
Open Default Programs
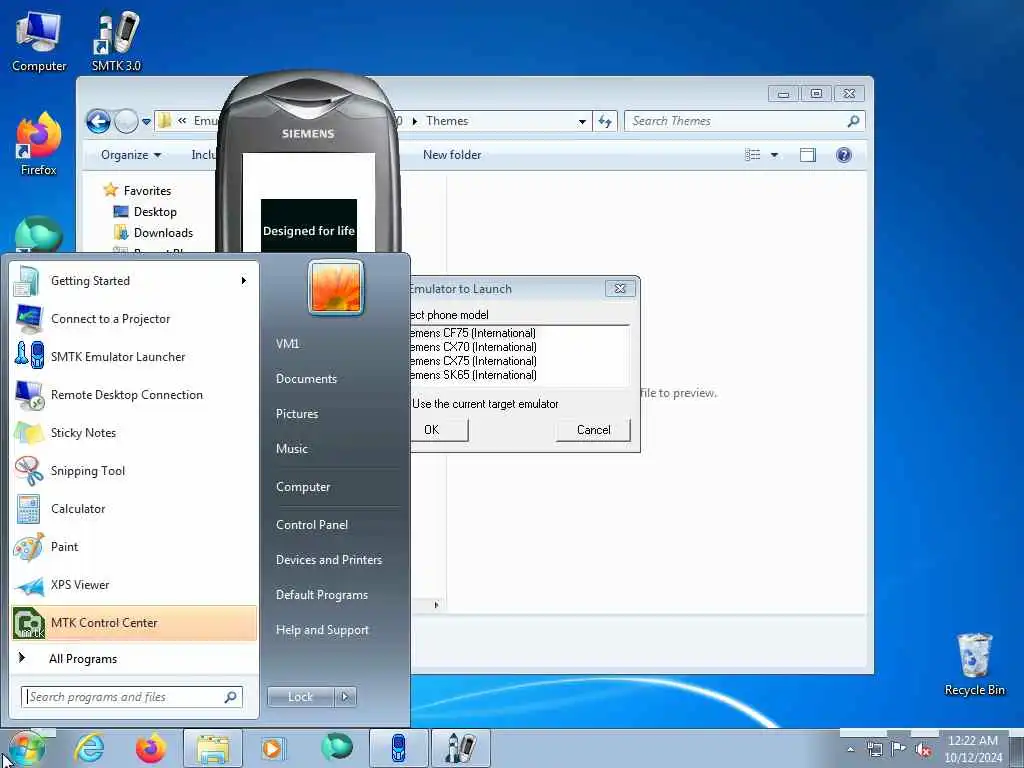click(322, 595)
